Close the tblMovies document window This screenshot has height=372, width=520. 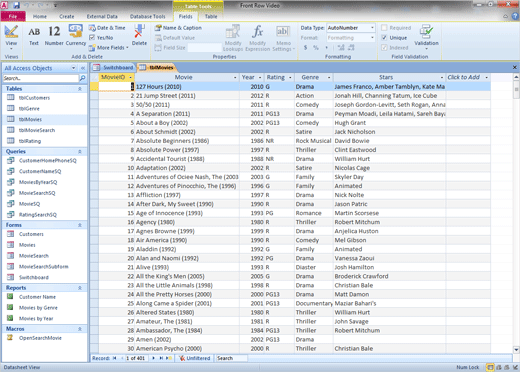point(515,67)
